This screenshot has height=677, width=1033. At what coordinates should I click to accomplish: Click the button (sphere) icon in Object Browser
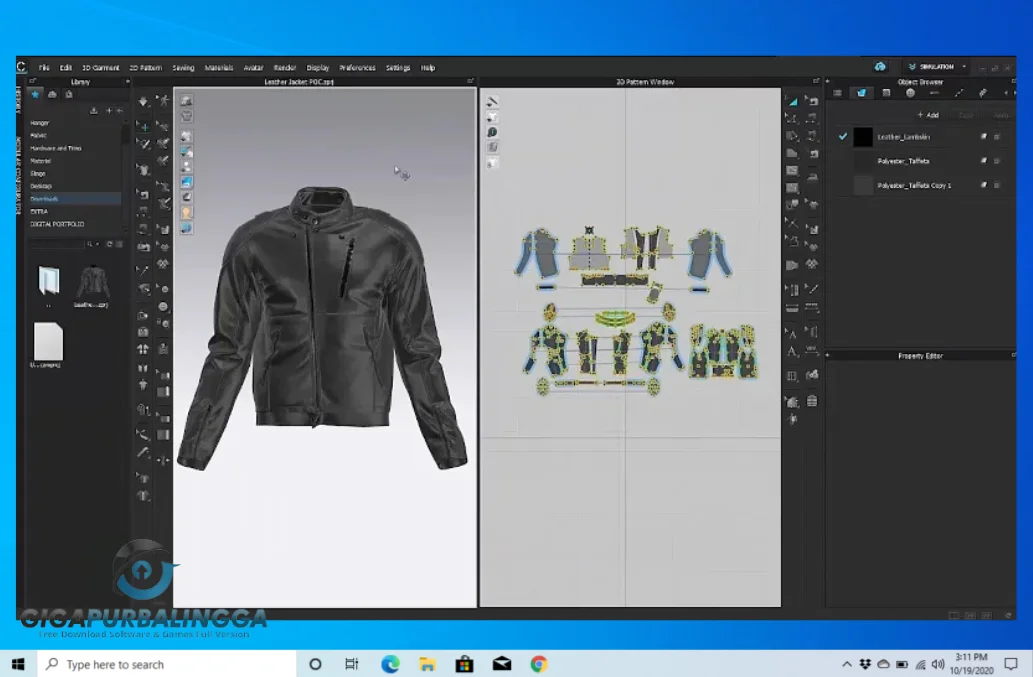[x=910, y=93]
